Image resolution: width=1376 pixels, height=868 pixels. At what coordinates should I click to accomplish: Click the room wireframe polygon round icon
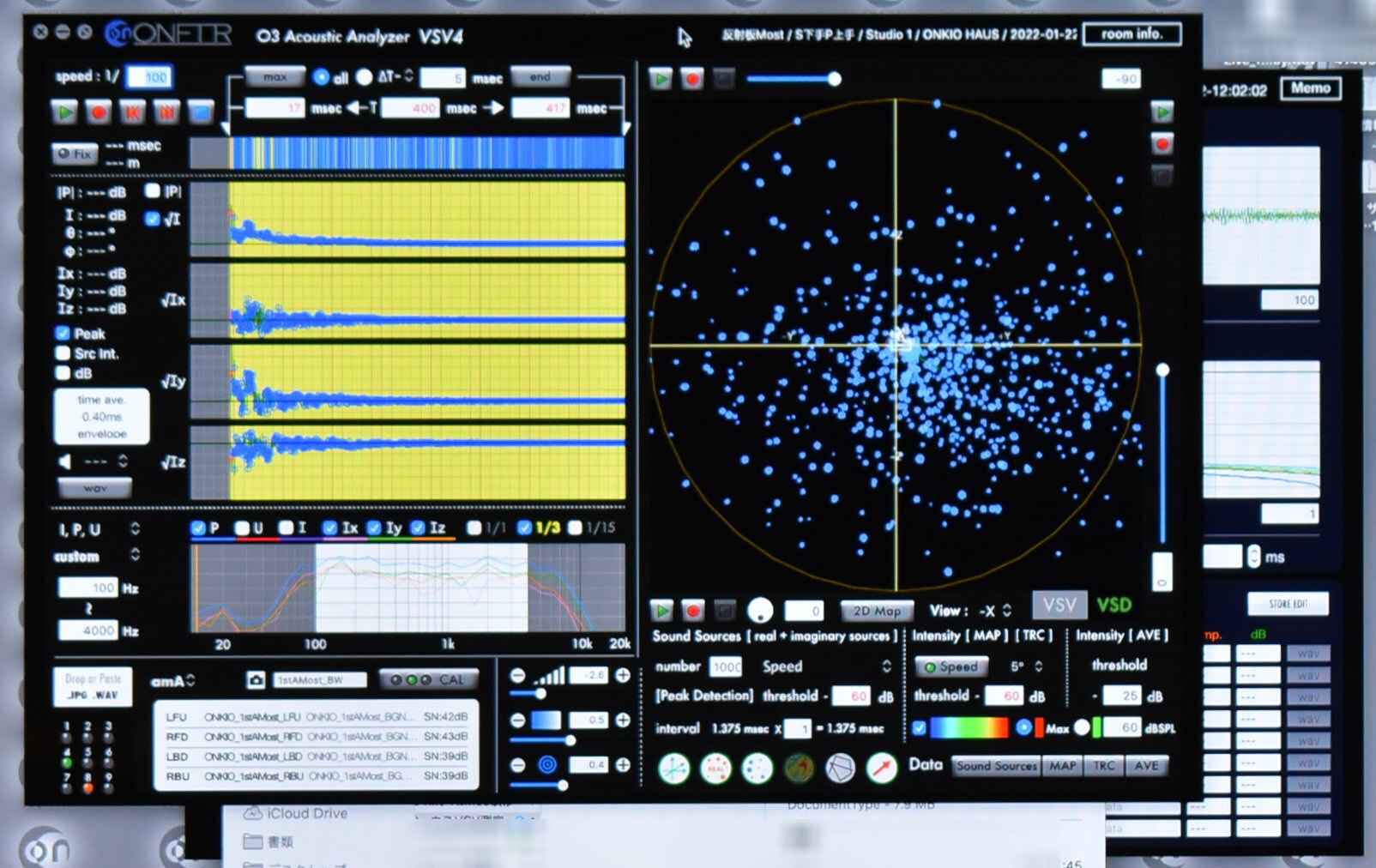pos(840,769)
